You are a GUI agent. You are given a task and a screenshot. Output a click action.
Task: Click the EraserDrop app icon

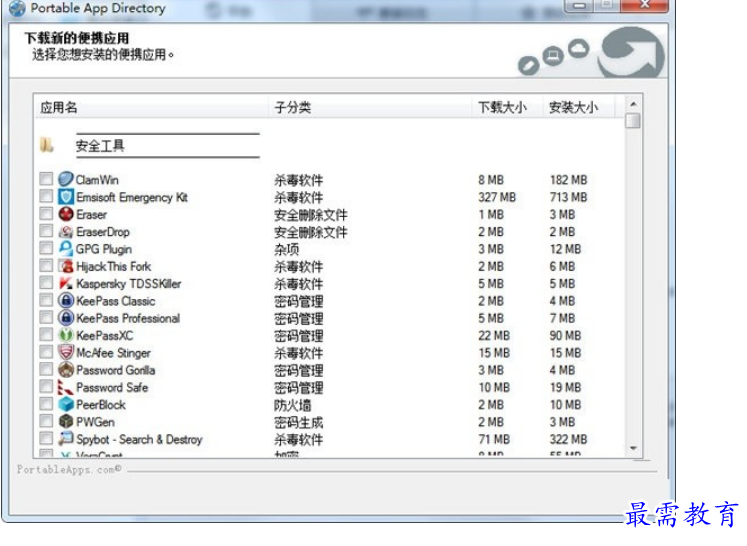(66, 232)
